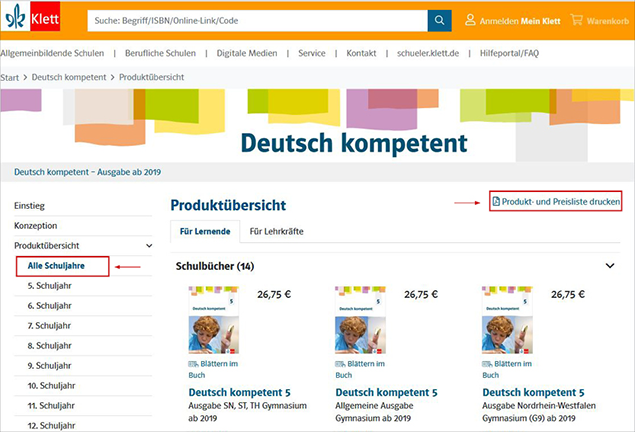
Task: Click Deutsch kompetent breadcrumb link
Action: 69,77
